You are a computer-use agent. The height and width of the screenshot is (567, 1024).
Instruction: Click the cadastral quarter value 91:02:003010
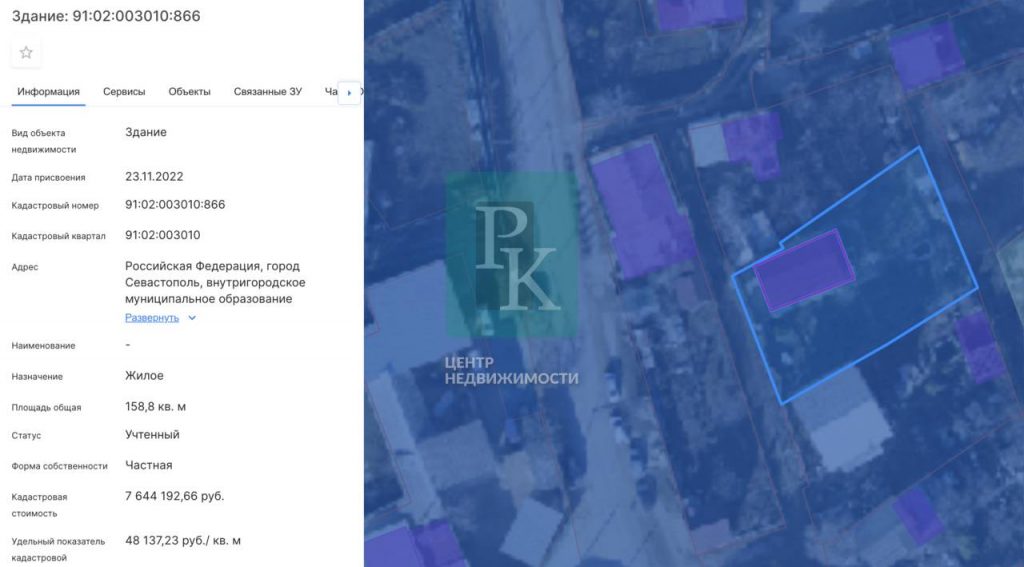pos(163,236)
